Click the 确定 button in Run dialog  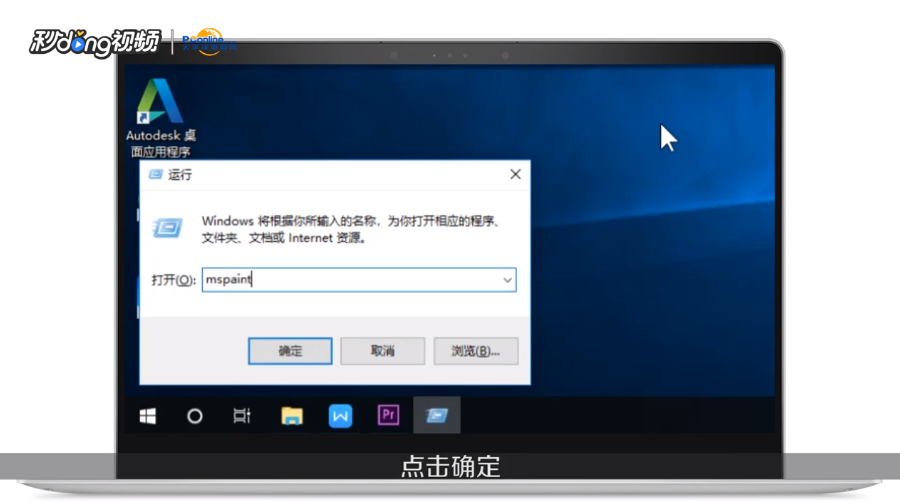coord(290,351)
